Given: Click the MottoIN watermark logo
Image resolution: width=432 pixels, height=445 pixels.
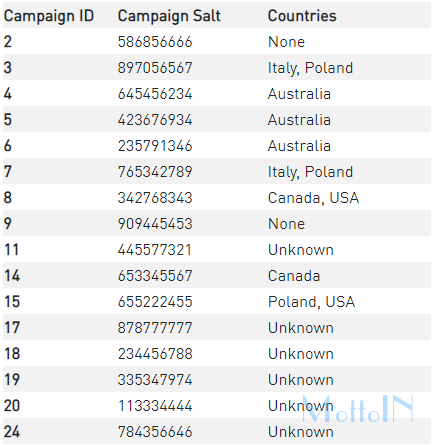Looking at the screenshot, I should click(x=358, y=409).
